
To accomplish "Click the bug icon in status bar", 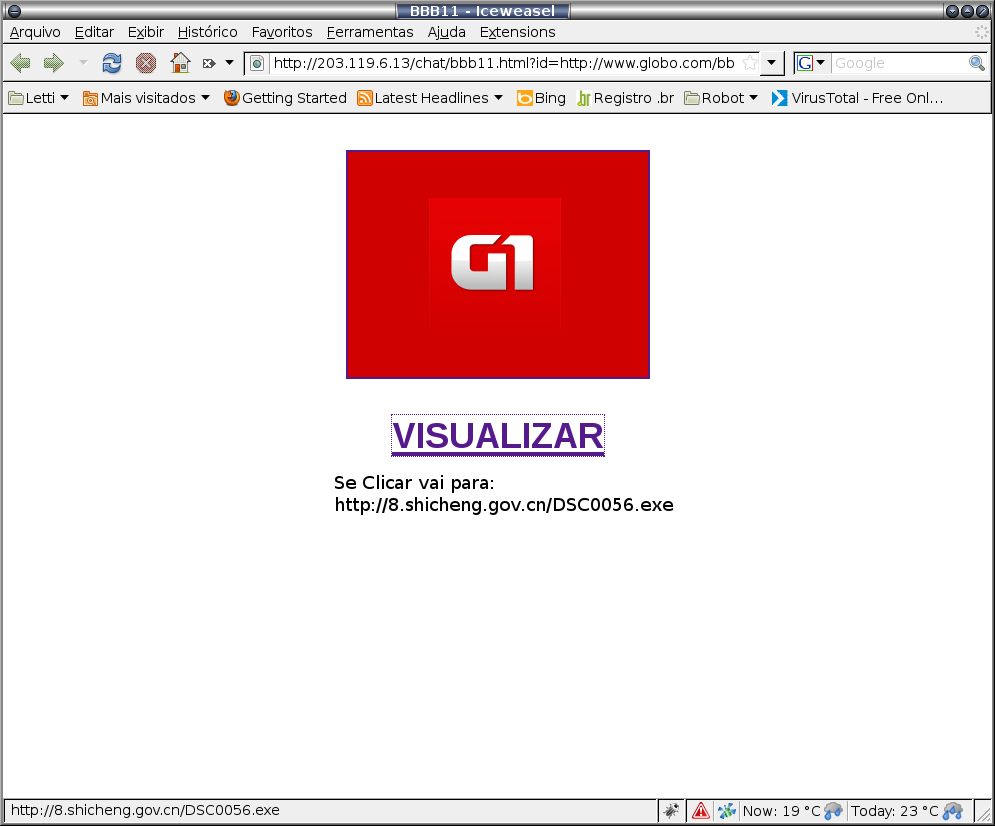I will click(671, 810).
